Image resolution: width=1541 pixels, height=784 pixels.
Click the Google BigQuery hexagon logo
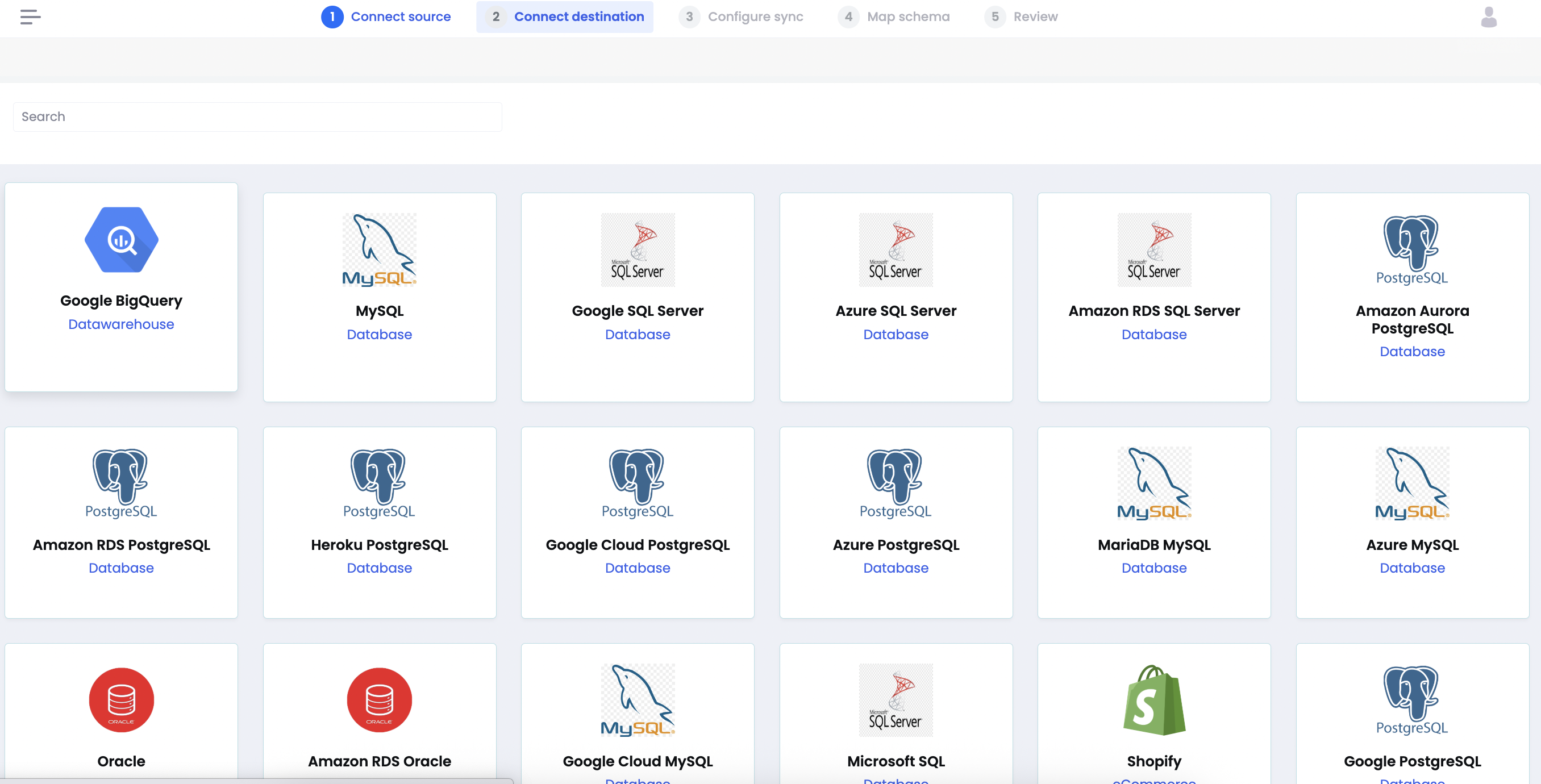click(x=122, y=240)
